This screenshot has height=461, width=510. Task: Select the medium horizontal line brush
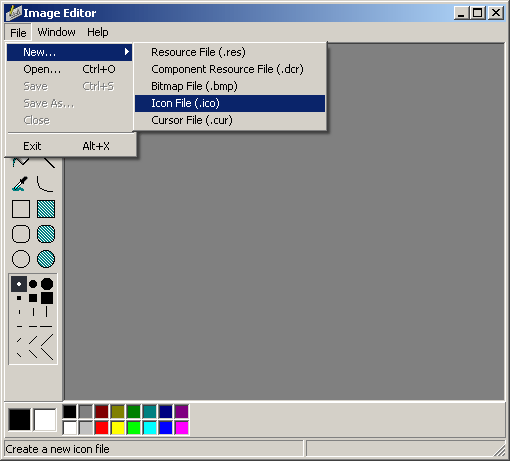(x=33, y=326)
